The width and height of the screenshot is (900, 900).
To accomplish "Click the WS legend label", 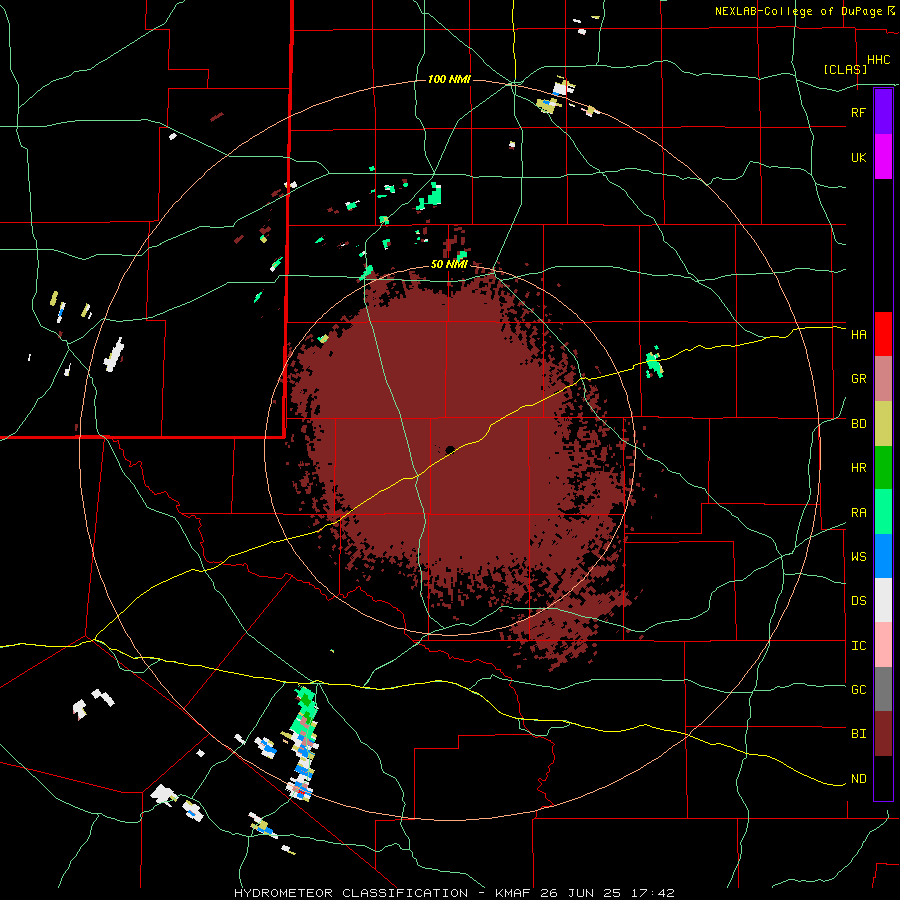I will coord(858,556).
